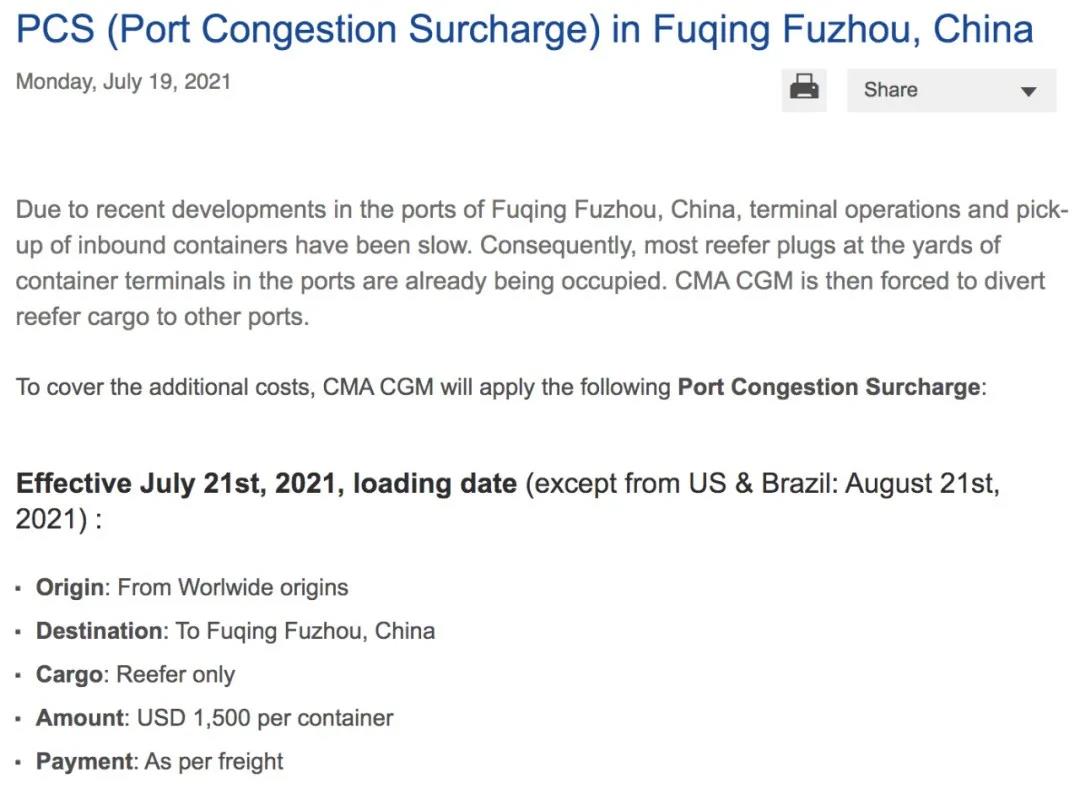This screenshot has height=805, width=1080.
Task: Click the Share dropdown arrow
Action: pyautogui.click(x=1028, y=91)
